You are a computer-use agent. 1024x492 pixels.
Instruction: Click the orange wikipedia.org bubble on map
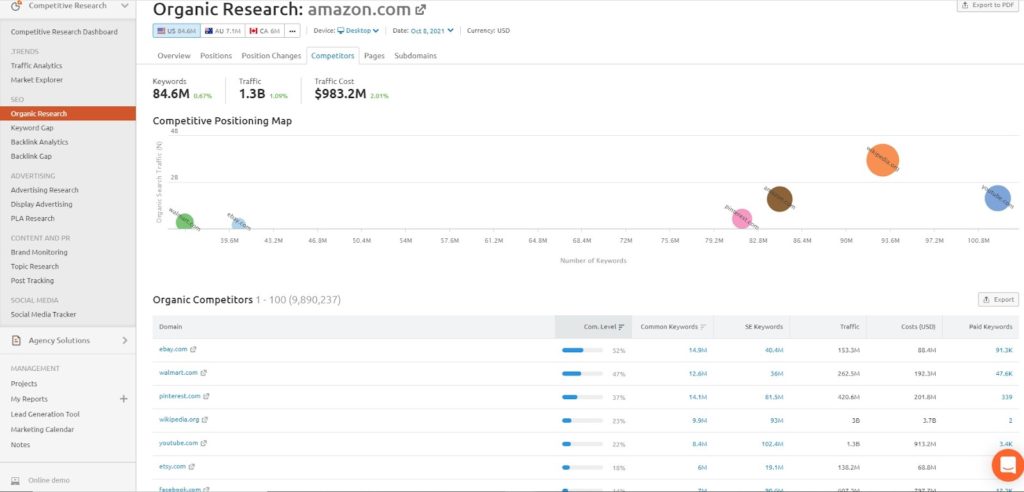882,160
